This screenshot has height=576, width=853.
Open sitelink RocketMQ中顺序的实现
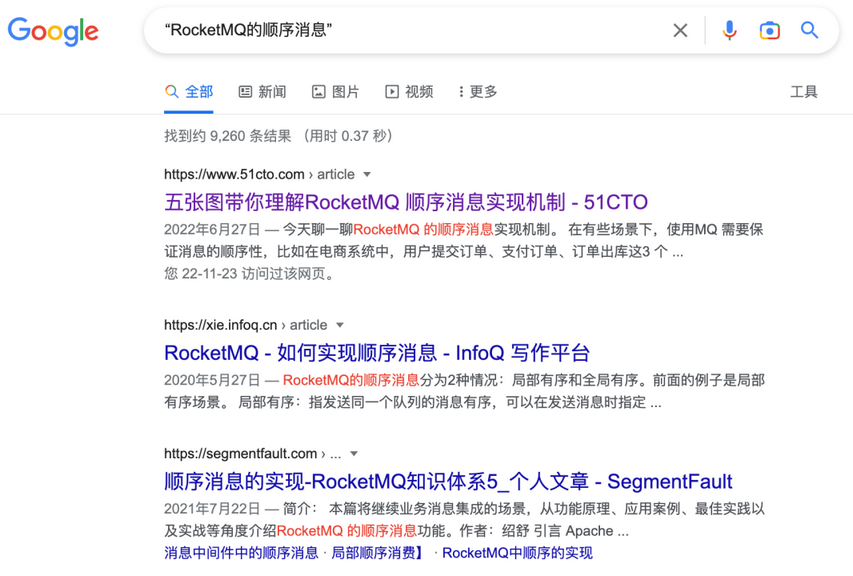[517, 553]
